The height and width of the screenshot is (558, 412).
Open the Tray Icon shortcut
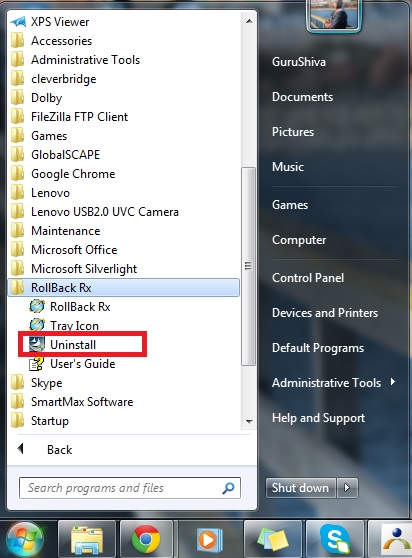pyautogui.click(x=64, y=326)
